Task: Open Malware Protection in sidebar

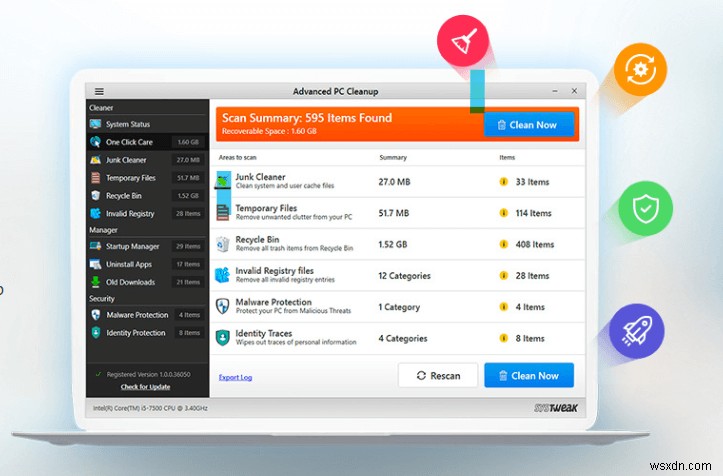Action: (147, 315)
